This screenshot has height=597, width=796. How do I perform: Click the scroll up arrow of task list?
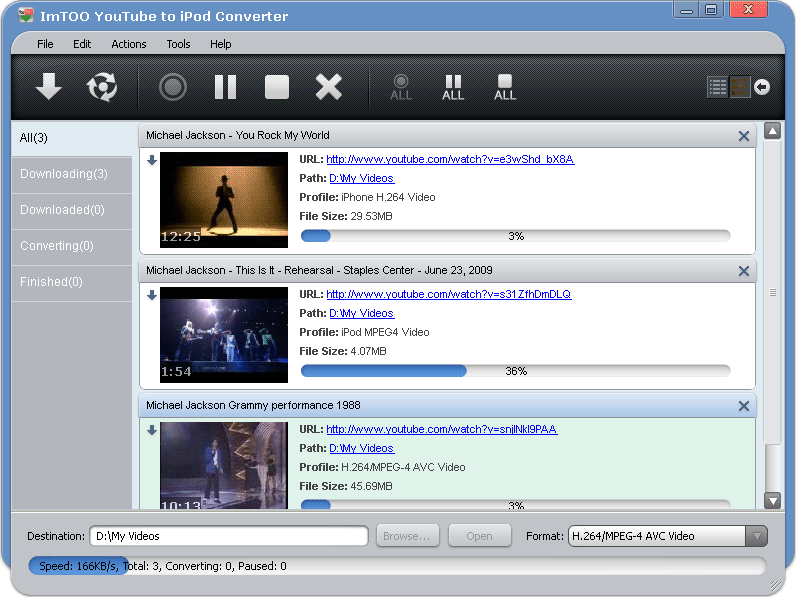[x=772, y=131]
